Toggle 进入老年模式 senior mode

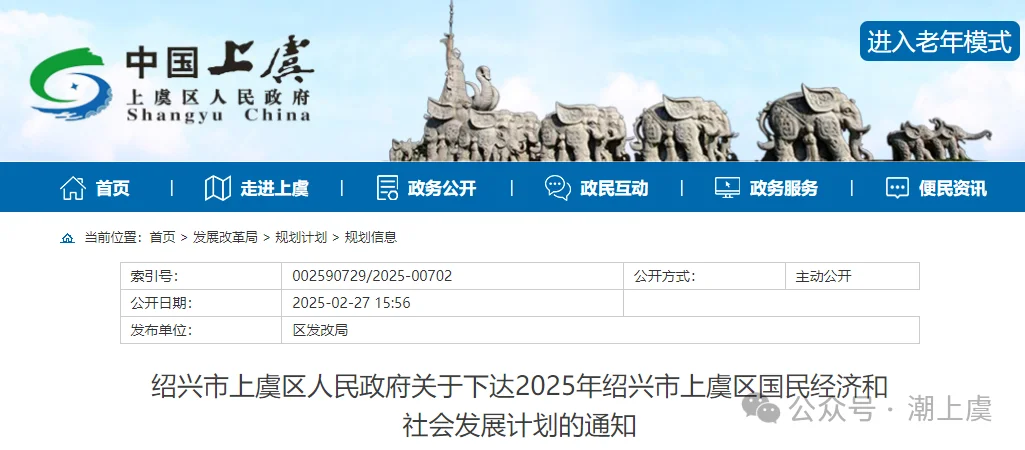(939, 41)
